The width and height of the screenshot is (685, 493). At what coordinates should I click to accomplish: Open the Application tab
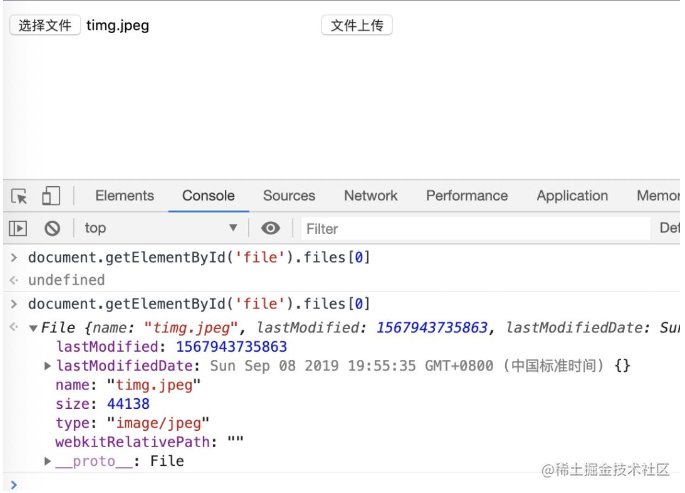coord(572,196)
